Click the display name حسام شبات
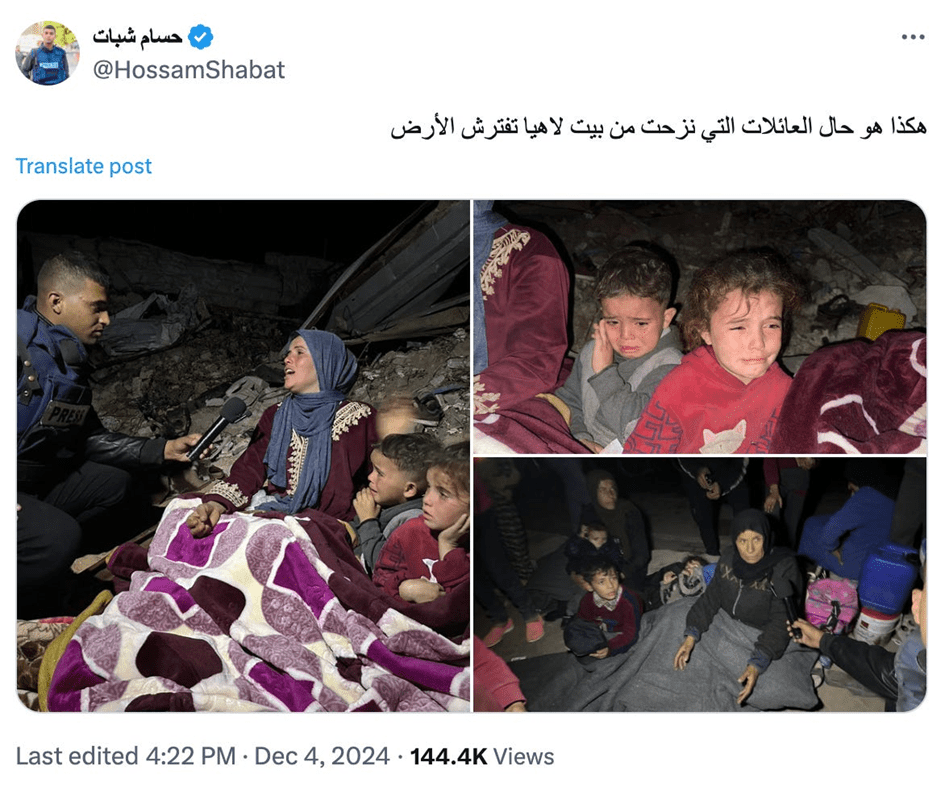 point(137,37)
